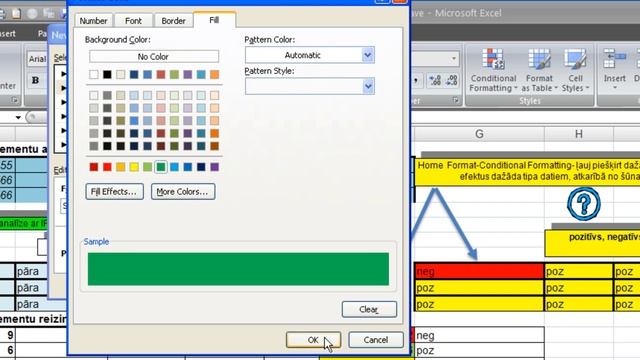Click the red 'neg' cell in column G
Image resolution: width=640 pixels, height=360 pixels.
479,271
